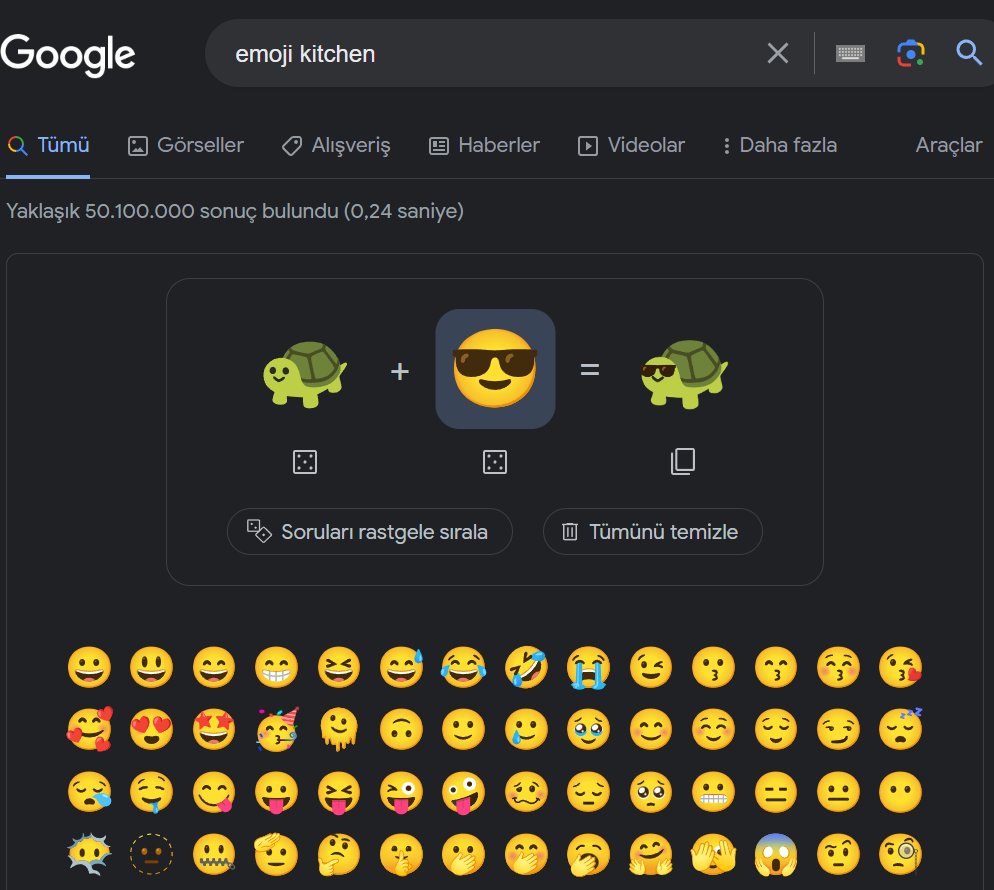
Task: Choose the saluting face emoji
Action: pos(276,854)
